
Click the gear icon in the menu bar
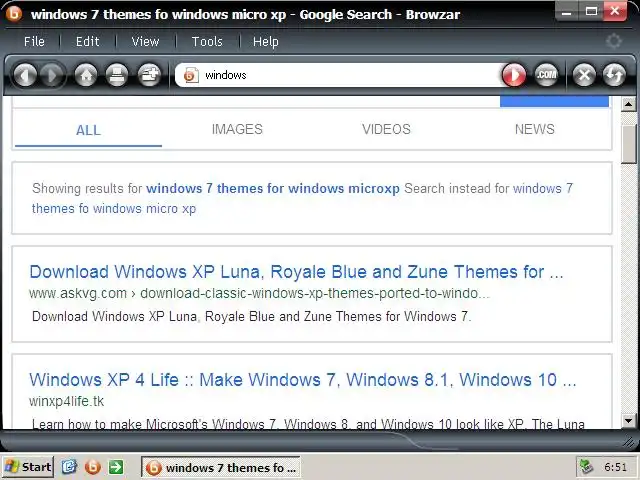click(x=613, y=41)
